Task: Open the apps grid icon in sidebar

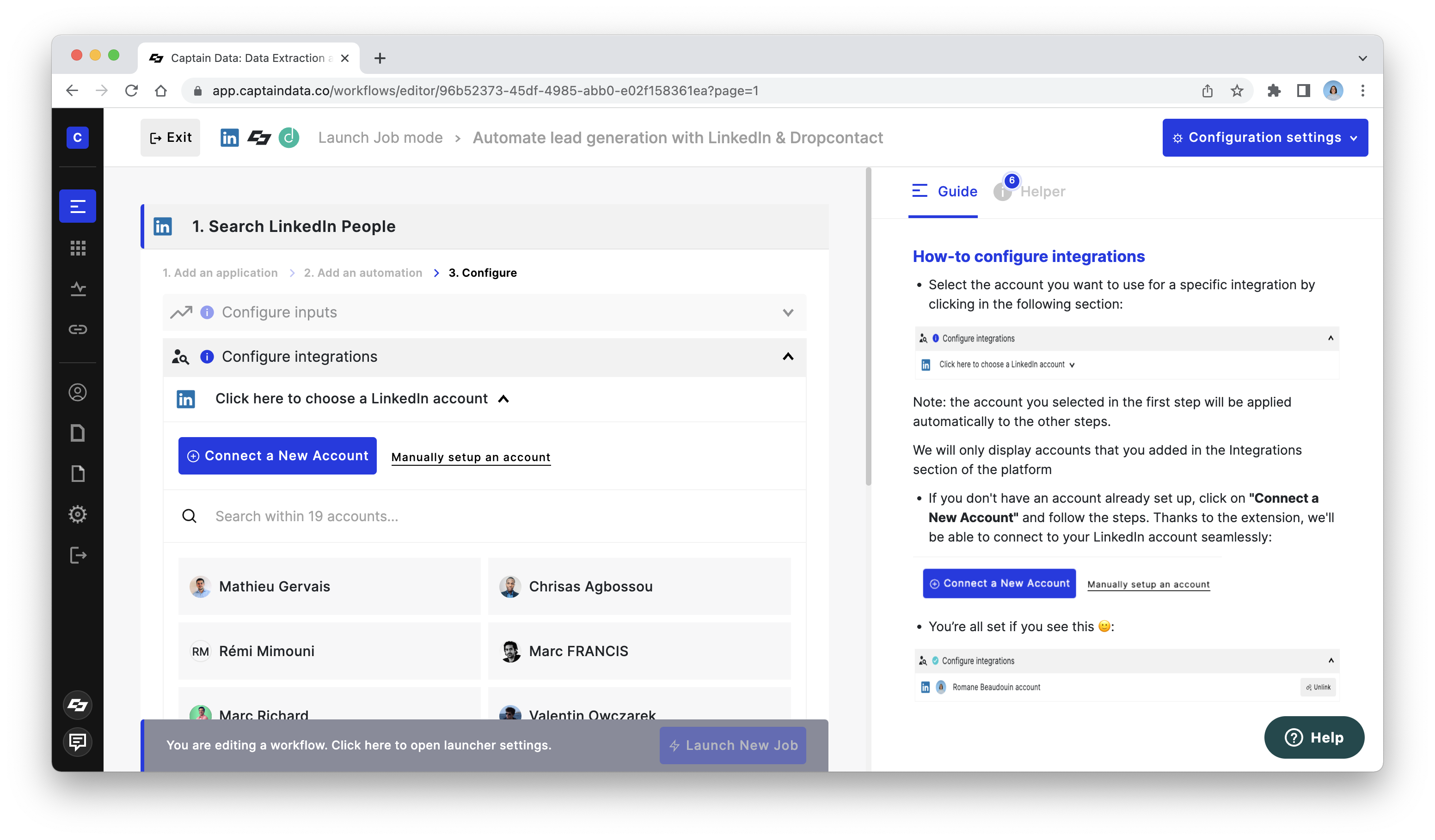Action: click(78, 248)
